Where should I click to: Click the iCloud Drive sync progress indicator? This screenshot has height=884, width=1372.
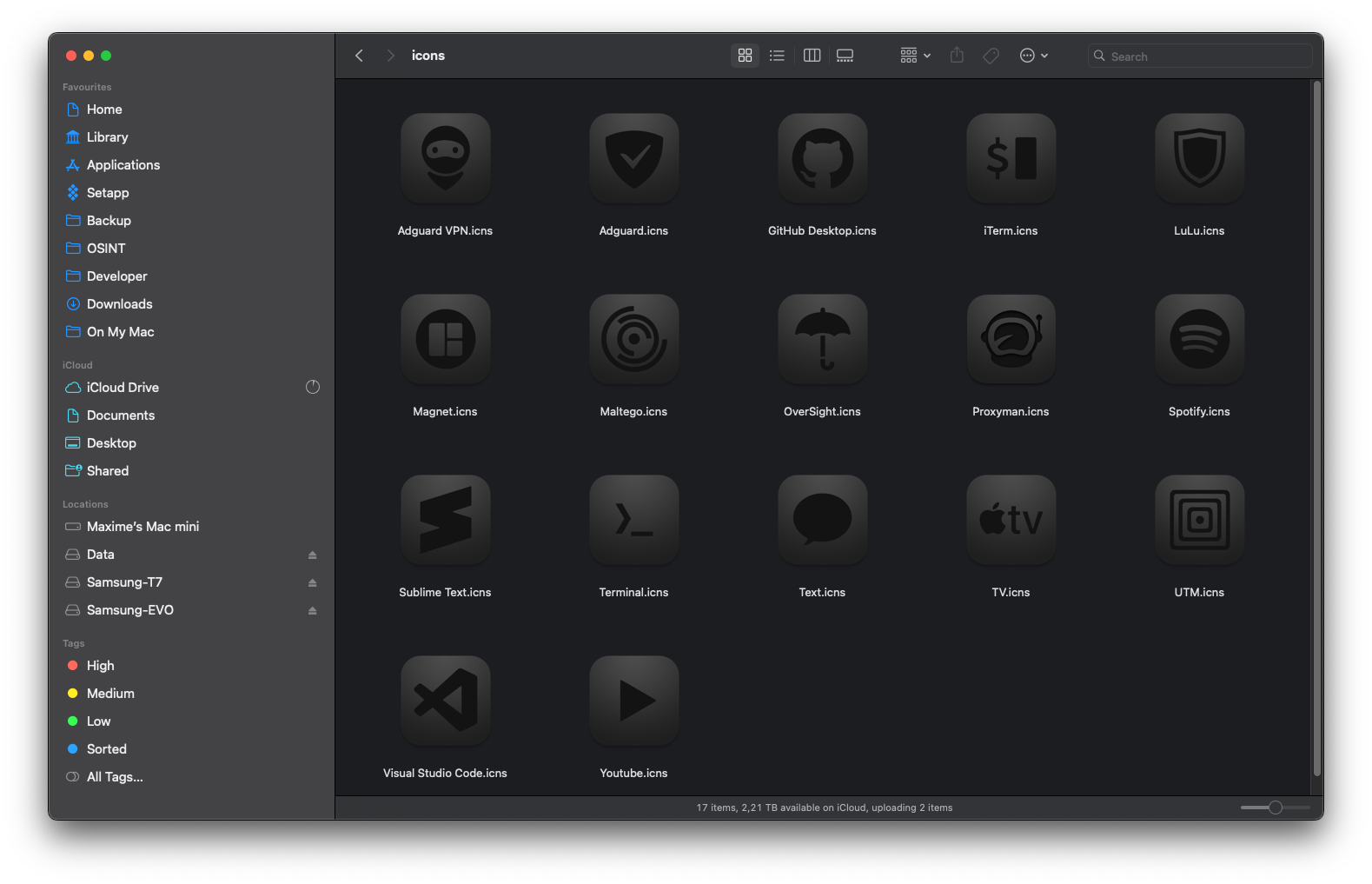pyautogui.click(x=313, y=387)
